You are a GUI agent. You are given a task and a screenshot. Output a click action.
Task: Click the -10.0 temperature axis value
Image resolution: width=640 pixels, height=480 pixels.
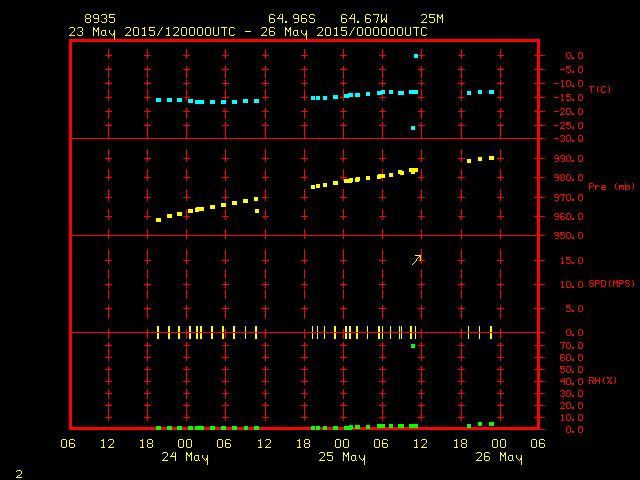569,84
